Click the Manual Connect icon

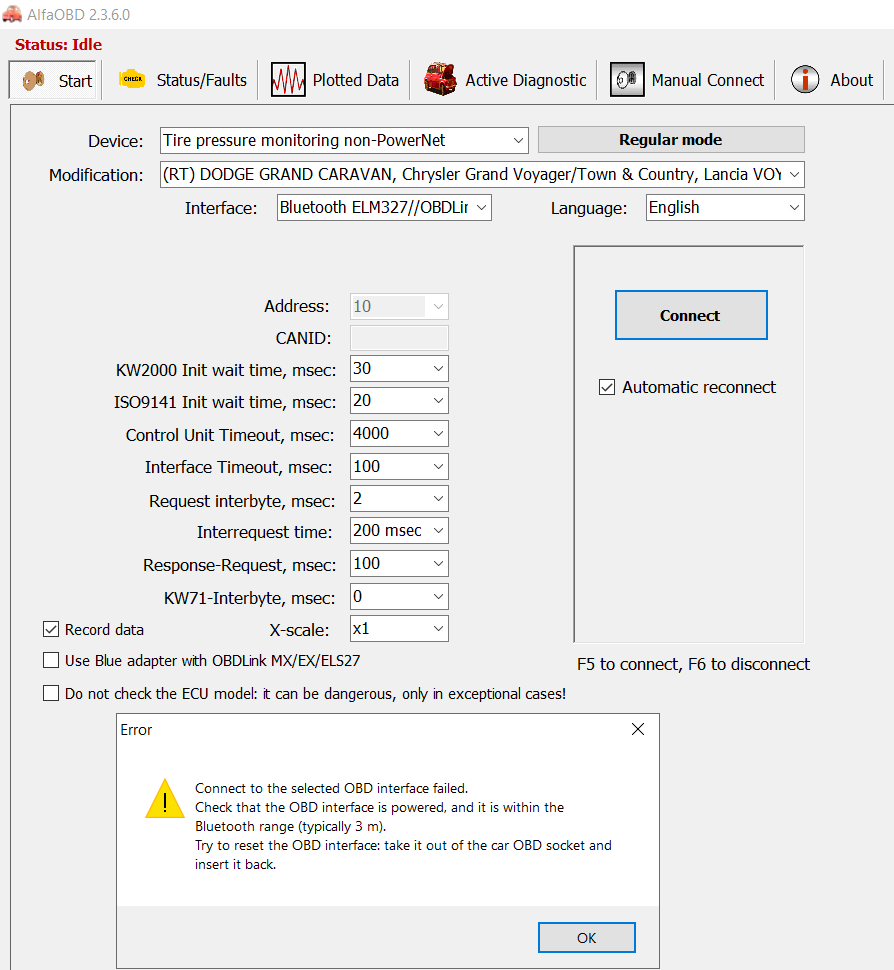(x=627, y=80)
